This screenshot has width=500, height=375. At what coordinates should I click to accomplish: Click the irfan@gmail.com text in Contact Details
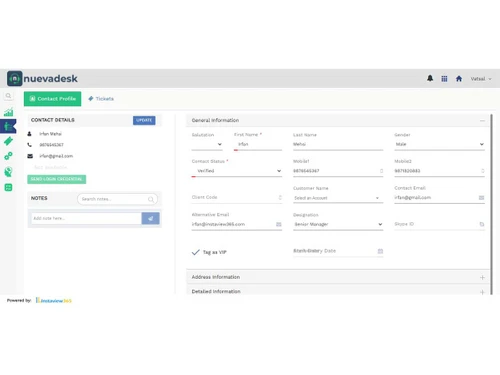(x=56, y=156)
